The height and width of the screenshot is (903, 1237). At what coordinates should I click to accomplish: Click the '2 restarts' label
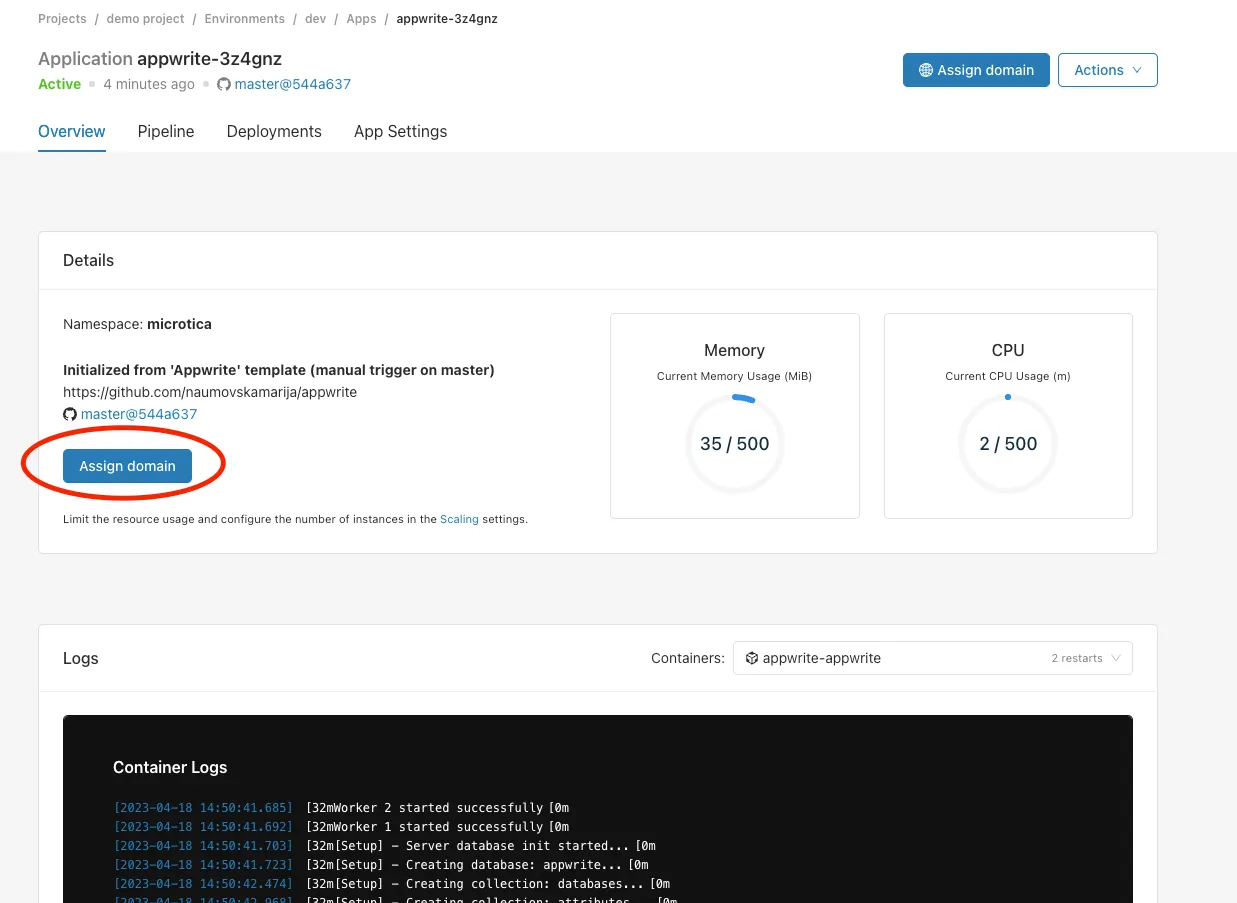(x=1077, y=658)
